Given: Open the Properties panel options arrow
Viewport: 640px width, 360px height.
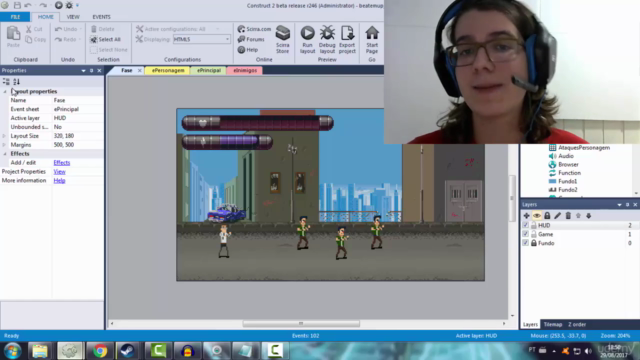Looking at the screenshot, I should point(84,71).
